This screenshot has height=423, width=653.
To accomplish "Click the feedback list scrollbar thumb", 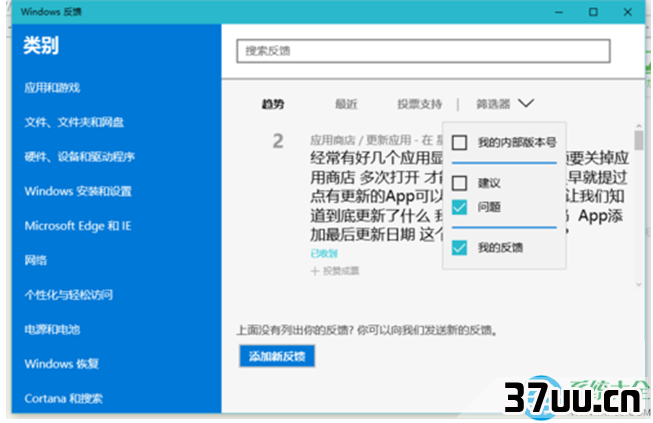I will (639, 140).
